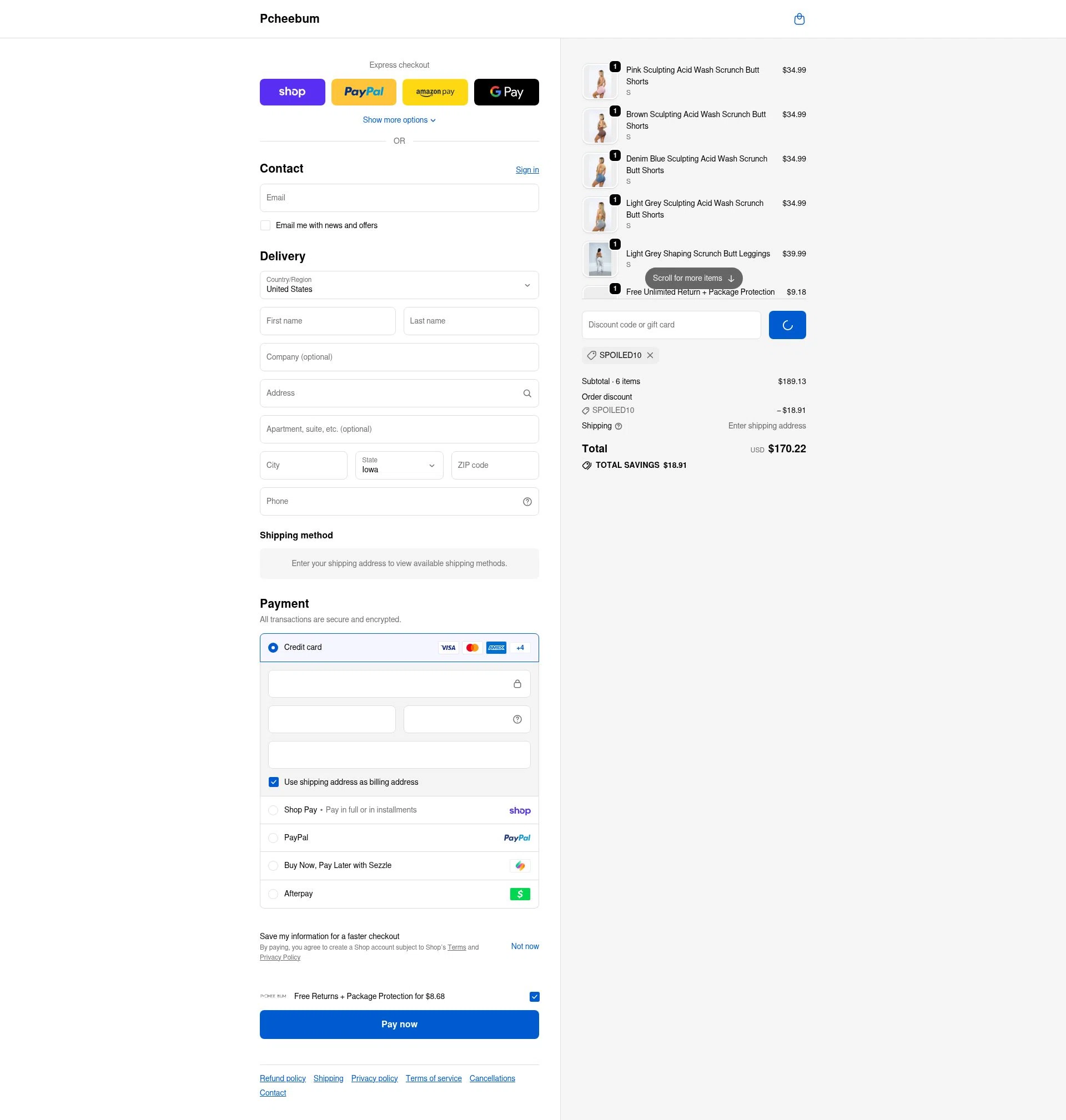Screen dimensions: 1066x1120
Task: Open the shopping bag icon
Action: pyautogui.click(x=799, y=19)
